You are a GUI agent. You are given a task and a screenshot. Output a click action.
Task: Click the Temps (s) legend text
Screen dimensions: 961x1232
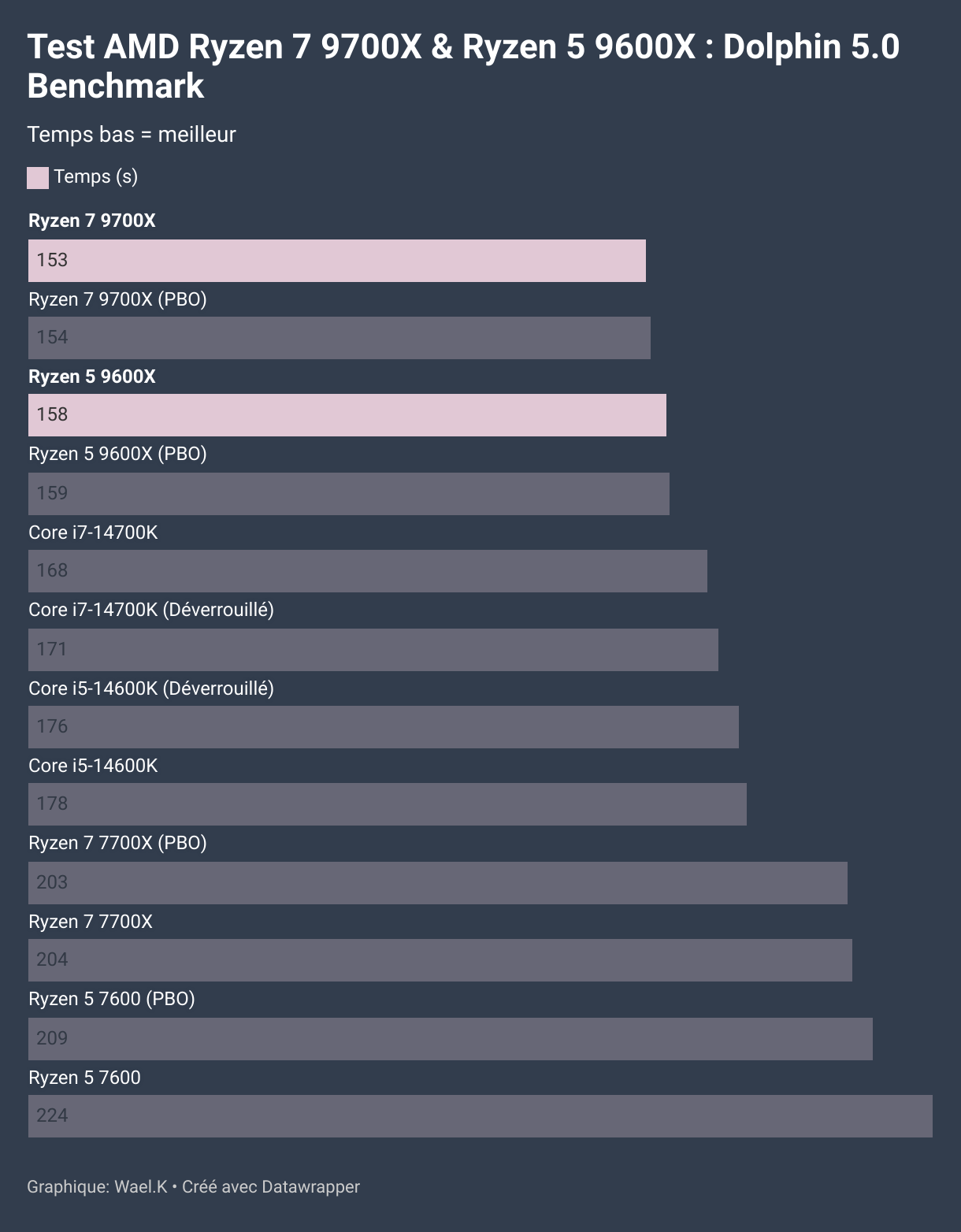96,177
